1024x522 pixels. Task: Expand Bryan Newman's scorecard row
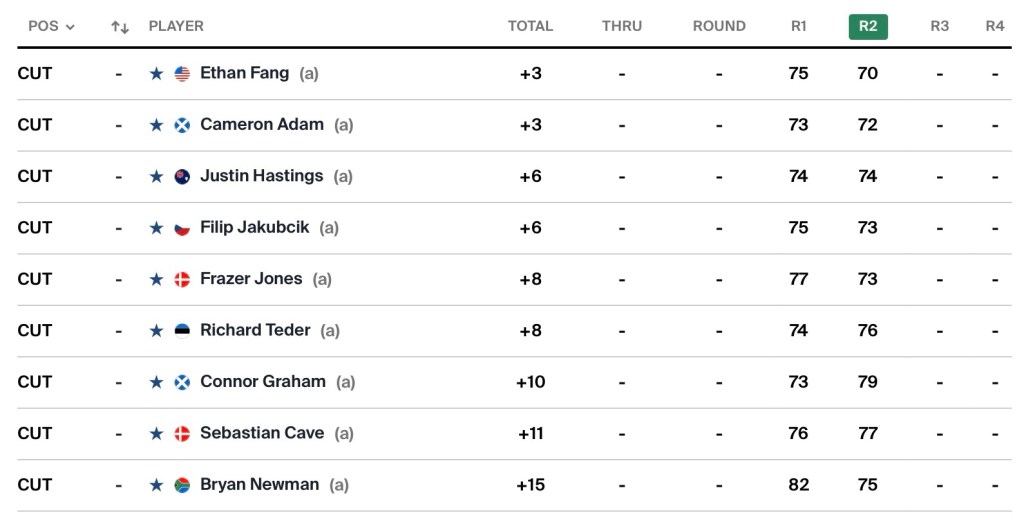pyautogui.click(x=600, y=485)
